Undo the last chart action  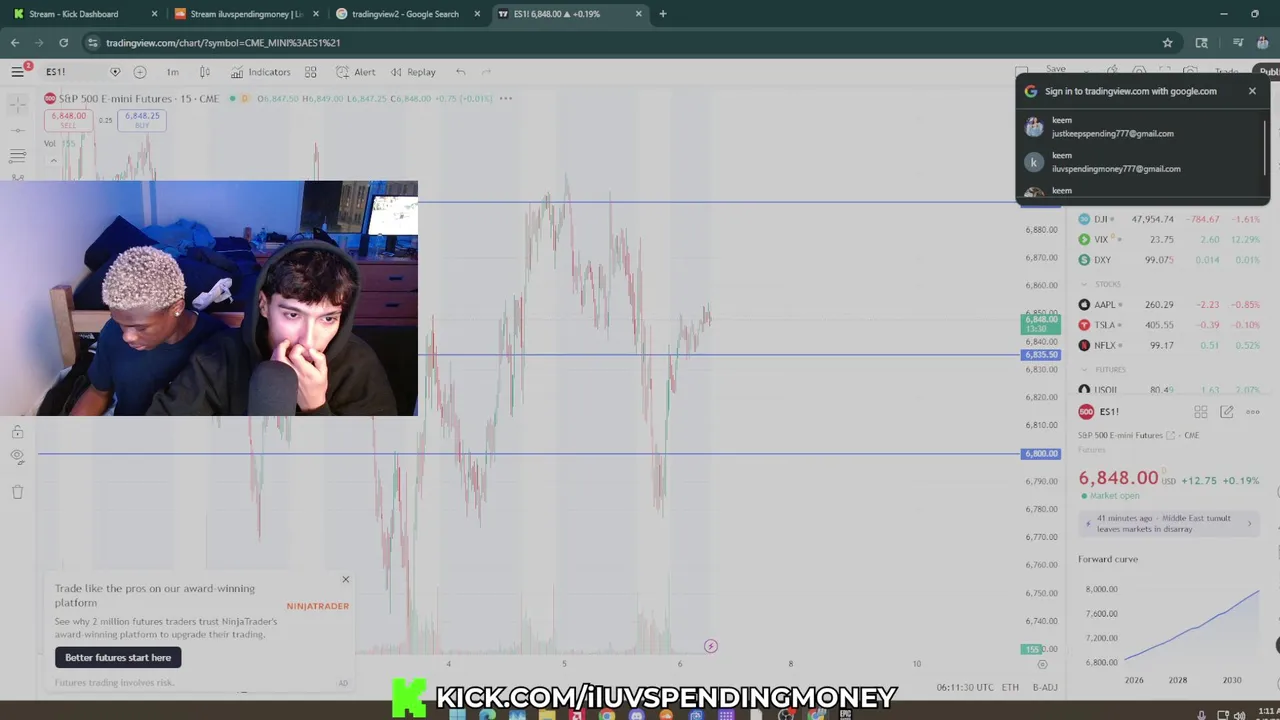pos(460,72)
